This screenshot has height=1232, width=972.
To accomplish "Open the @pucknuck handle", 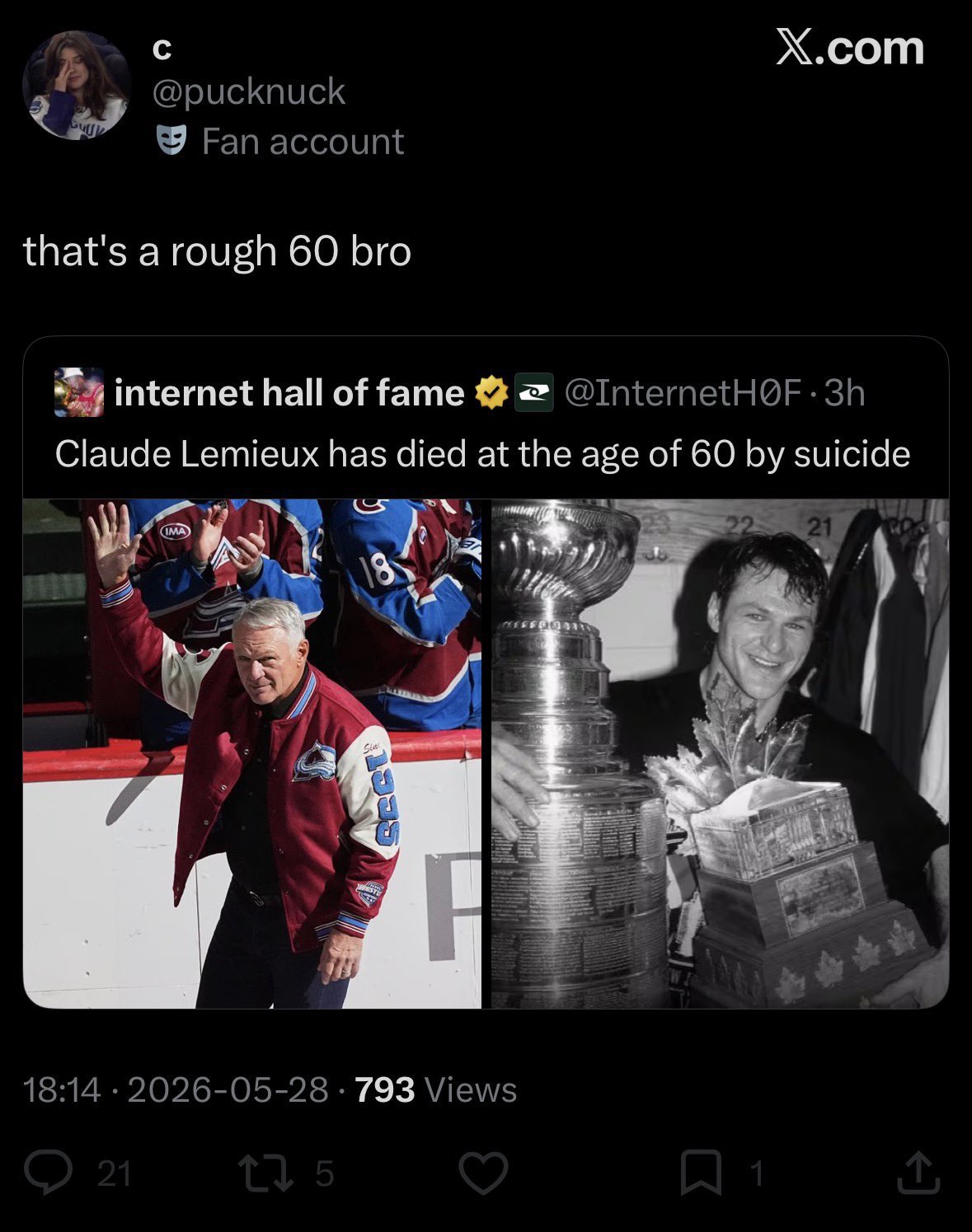I will [x=249, y=91].
